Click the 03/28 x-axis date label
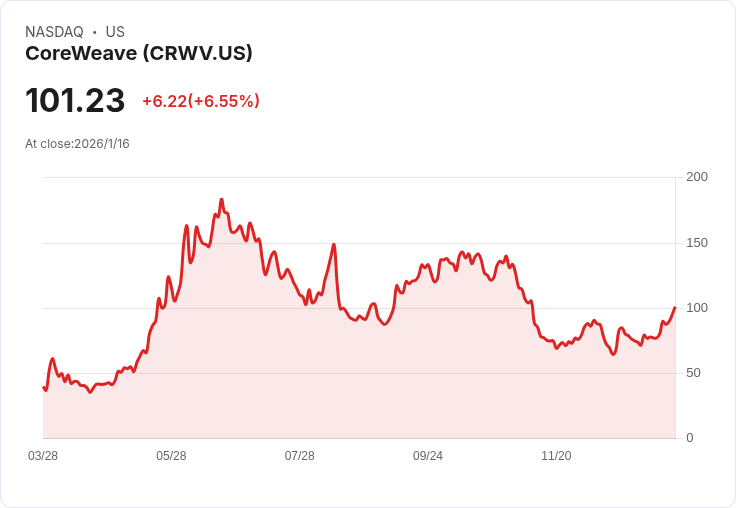The height and width of the screenshot is (508, 736). tap(43, 456)
